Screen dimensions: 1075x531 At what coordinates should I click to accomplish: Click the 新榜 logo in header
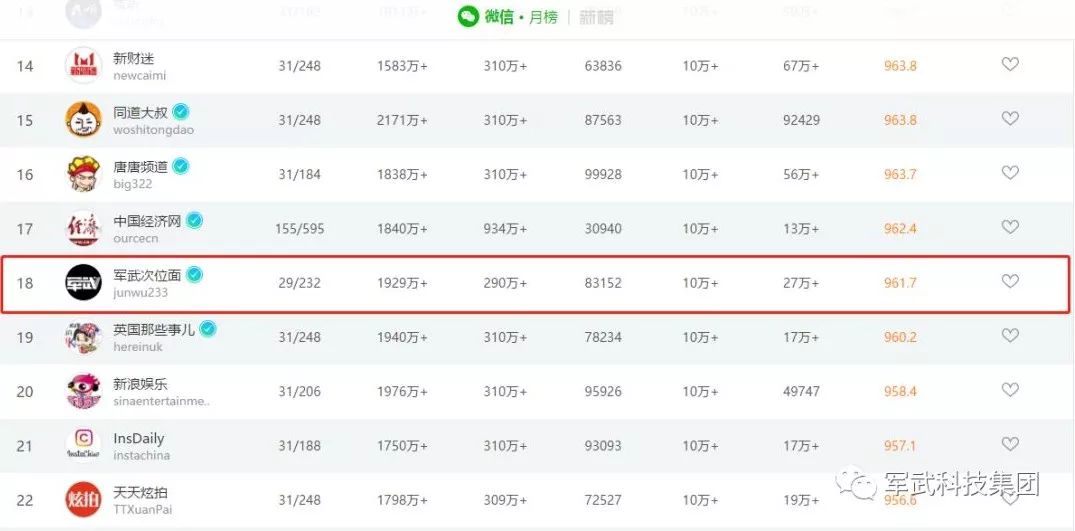(x=595, y=16)
